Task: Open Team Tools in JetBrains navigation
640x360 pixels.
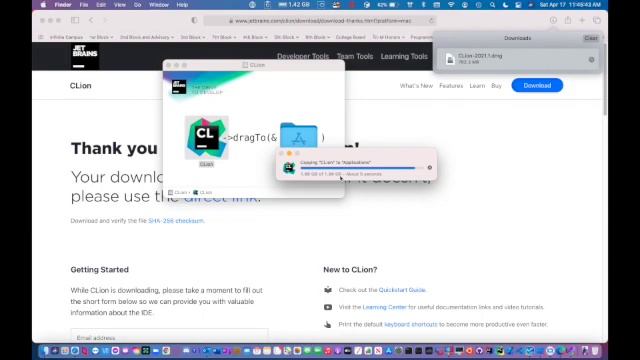Action: tap(355, 56)
